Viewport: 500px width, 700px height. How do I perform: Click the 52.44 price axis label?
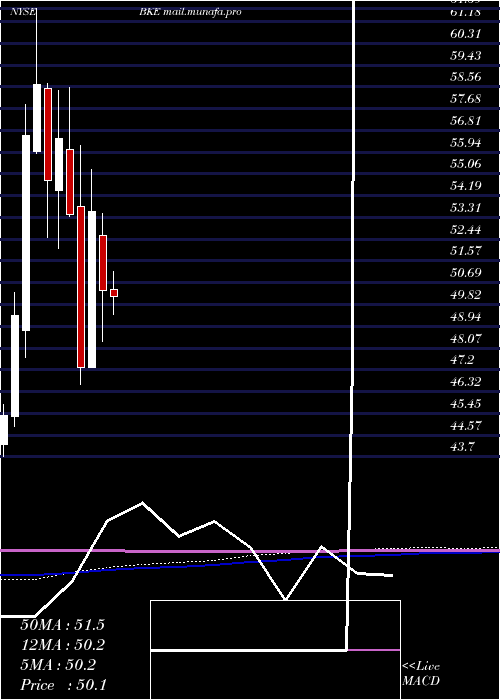coord(466,230)
